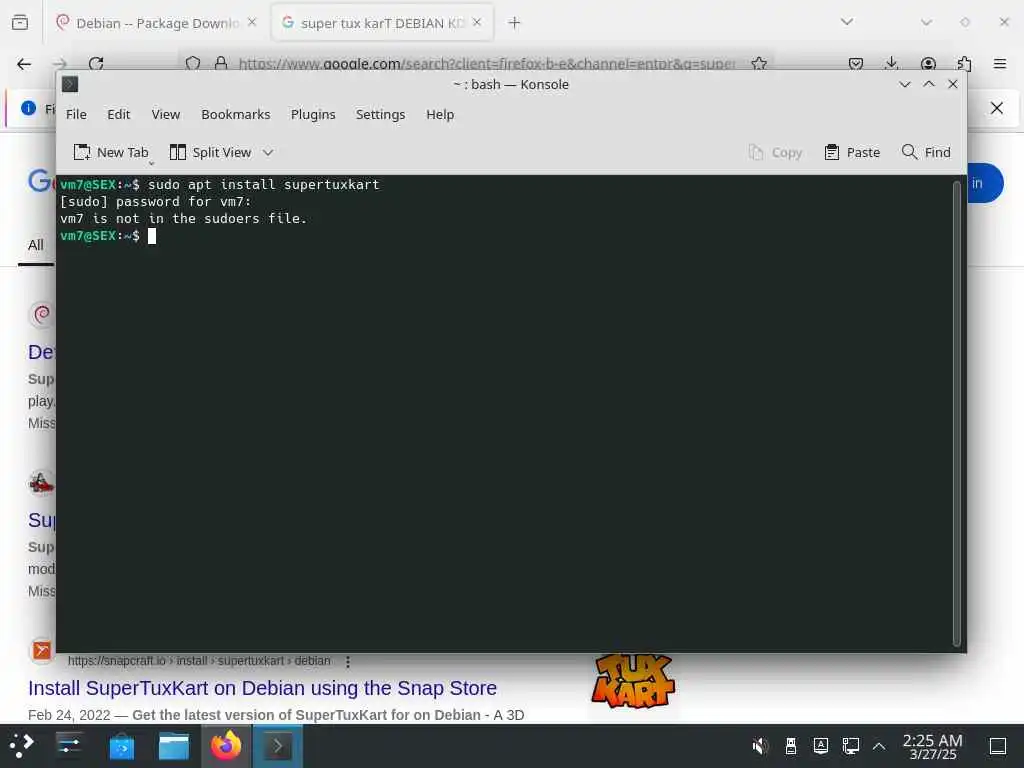The height and width of the screenshot is (768, 1024).
Task: Open the KDE application launcher
Action: pyautogui.click(x=22, y=745)
